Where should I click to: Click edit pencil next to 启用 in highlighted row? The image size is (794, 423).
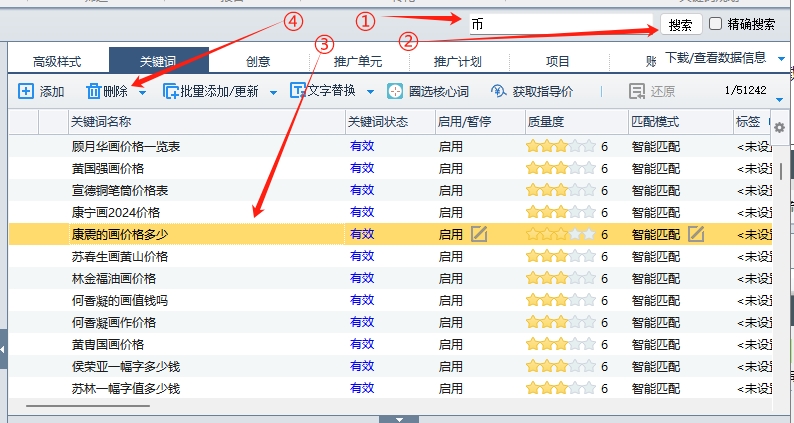coord(479,234)
